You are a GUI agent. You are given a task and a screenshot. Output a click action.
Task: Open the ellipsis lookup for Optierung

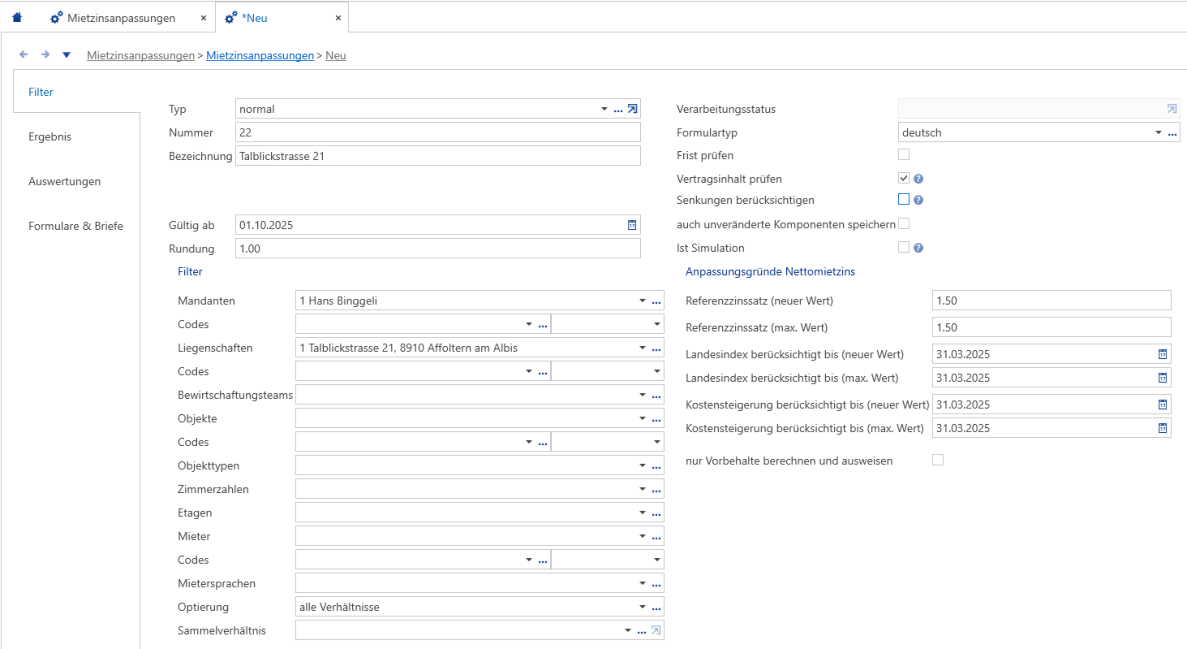pyautogui.click(x=656, y=607)
